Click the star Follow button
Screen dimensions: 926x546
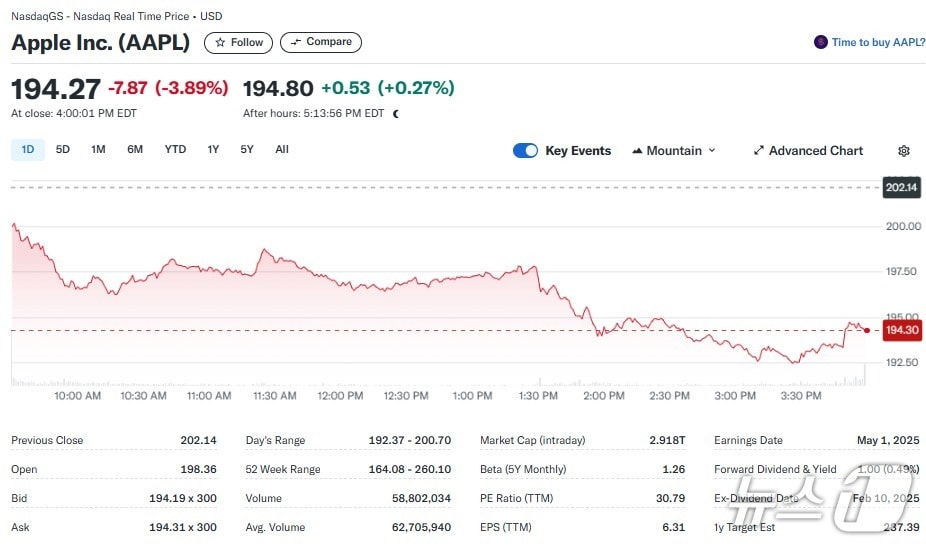(238, 42)
